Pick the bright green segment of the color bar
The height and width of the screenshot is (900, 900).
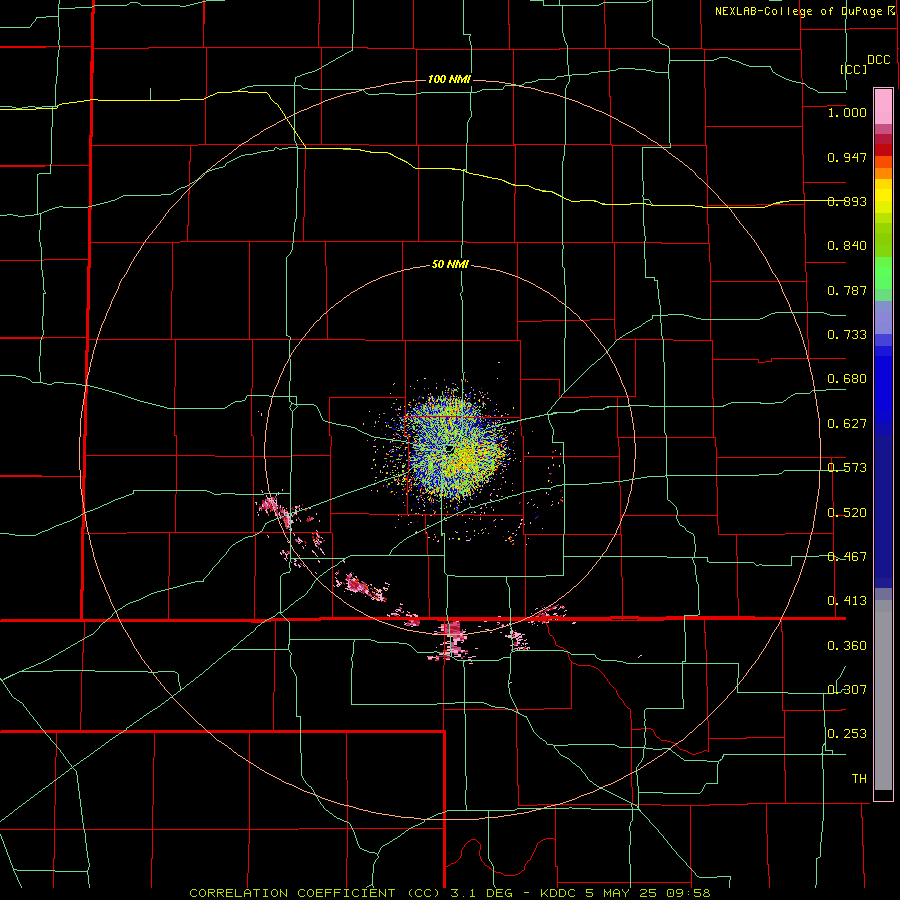click(883, 273)
